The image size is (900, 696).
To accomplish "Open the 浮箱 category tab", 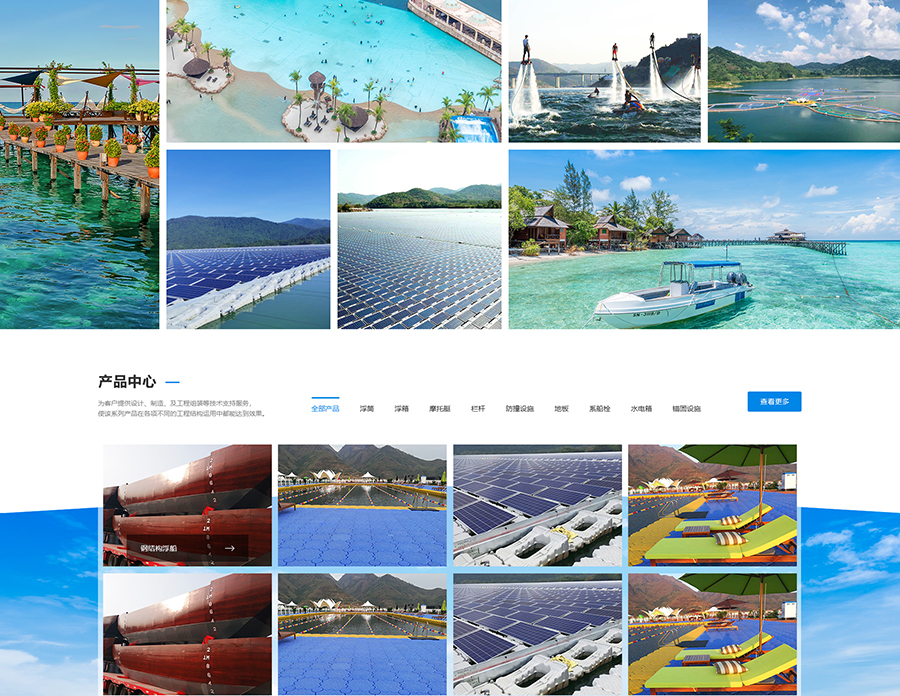I will click(401, 409).
